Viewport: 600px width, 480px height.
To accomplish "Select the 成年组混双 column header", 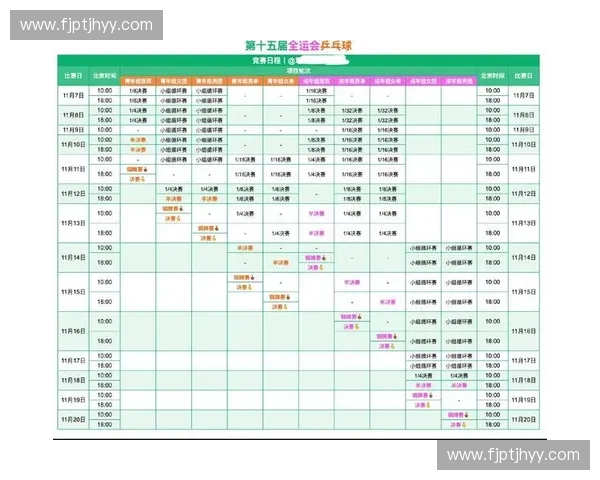I will (x=316, y=81).
